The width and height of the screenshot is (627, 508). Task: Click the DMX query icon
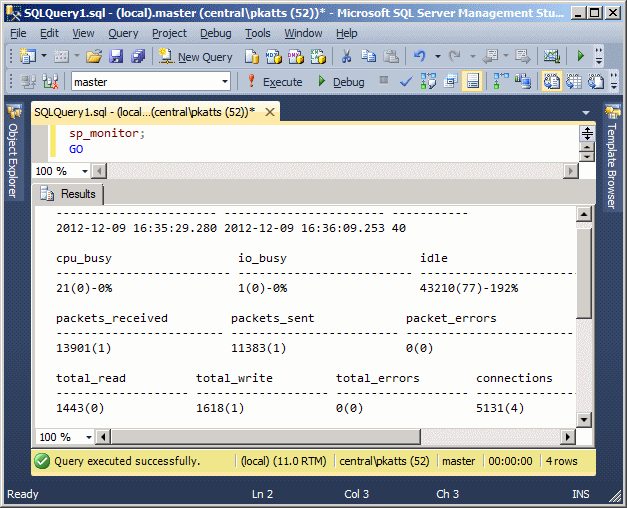click(x=296, y=56)
